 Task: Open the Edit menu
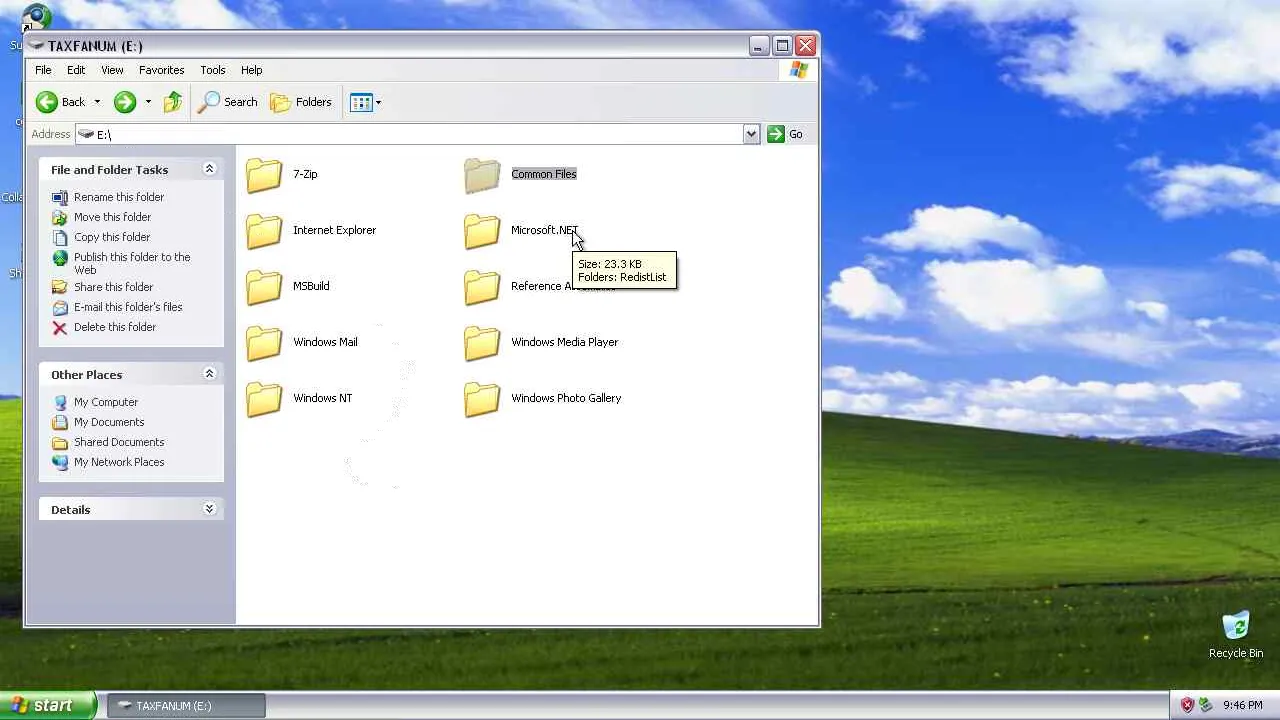point(76,70)
